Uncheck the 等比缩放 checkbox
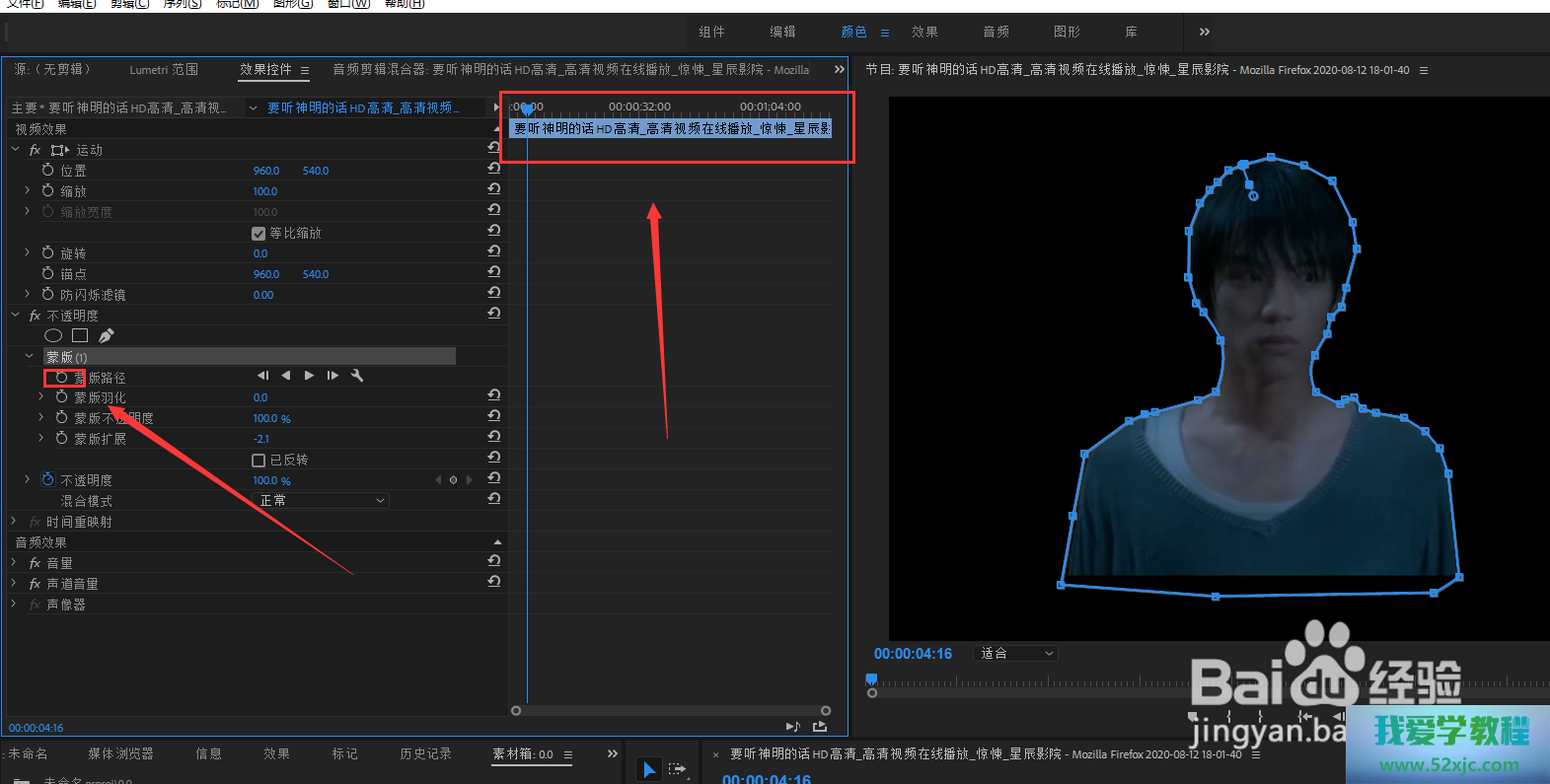 (x=258, y=234)
